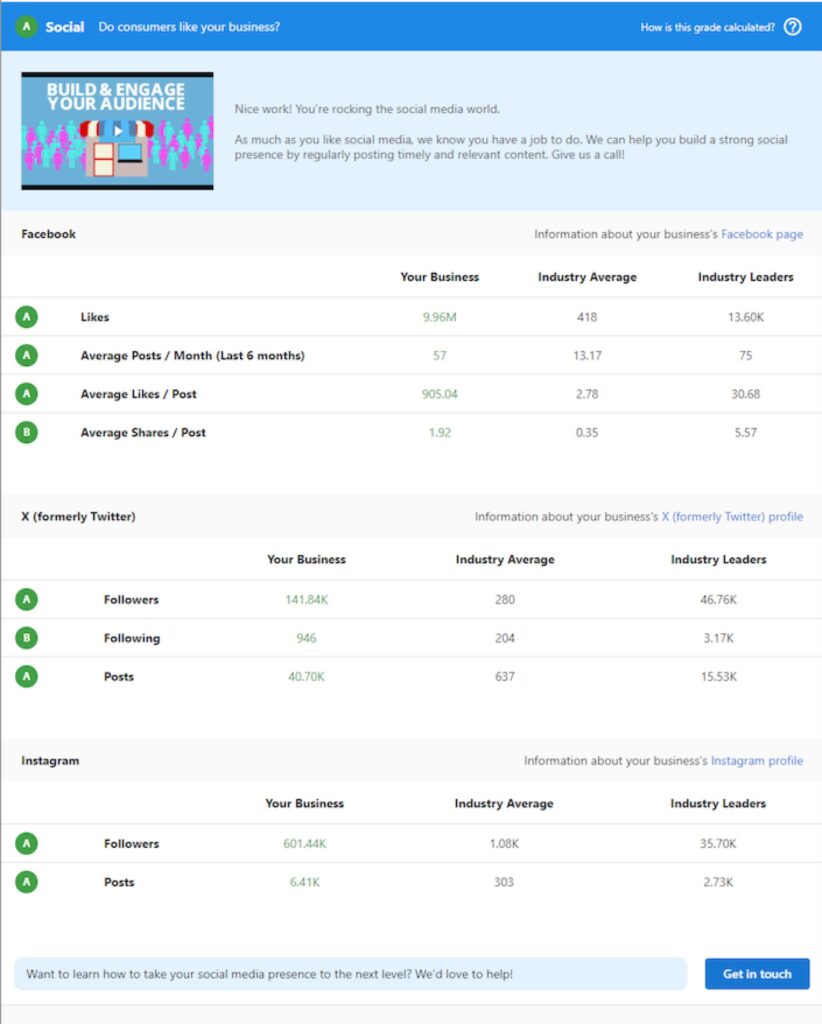Viewport: 822px width, 1024px height.
Task: Click Facebook table's Industry Average column header
Action: 587,277
